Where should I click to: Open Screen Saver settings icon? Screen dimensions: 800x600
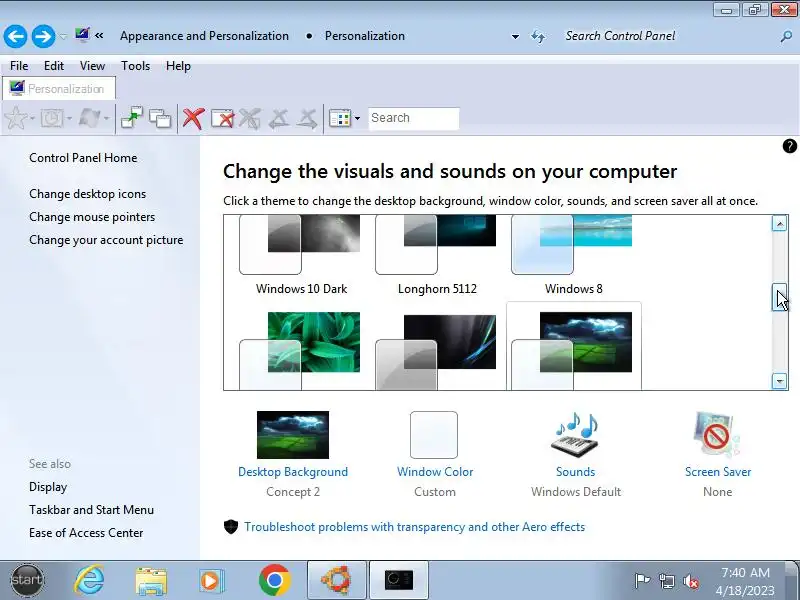pyautogui.click(x=716, y=435)
